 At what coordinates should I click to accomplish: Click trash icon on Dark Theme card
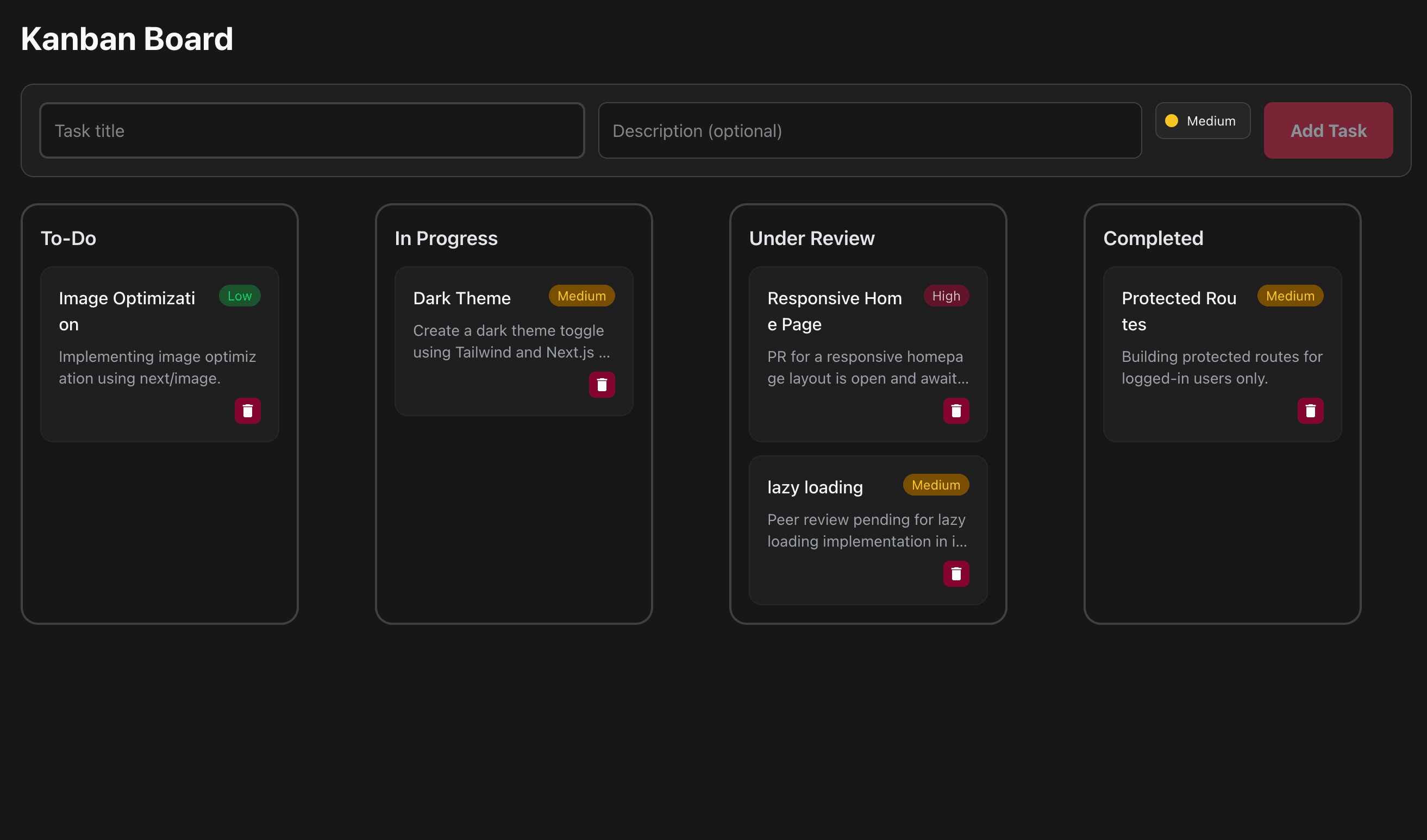point(602,384)
